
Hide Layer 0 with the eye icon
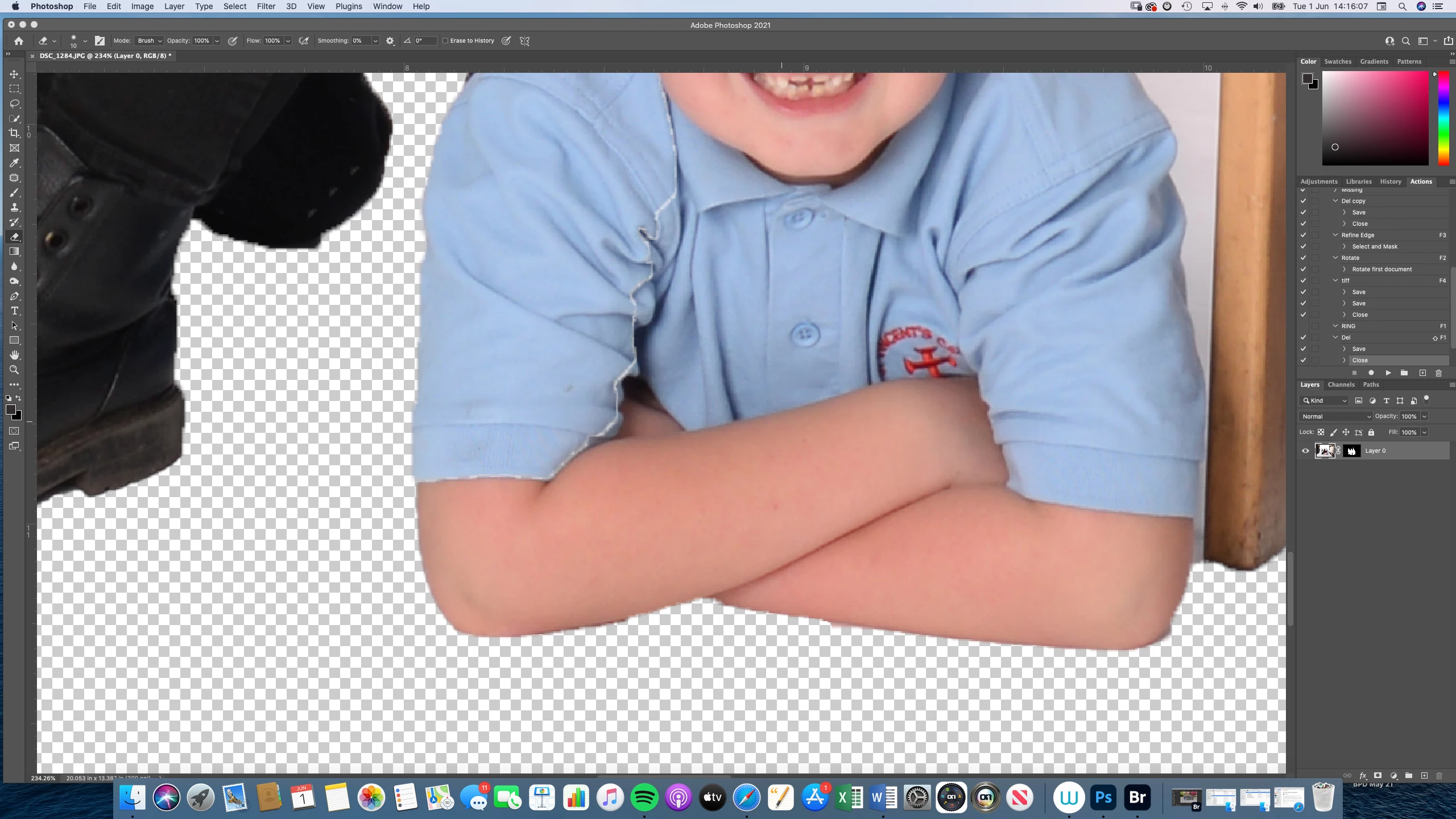tap(1305, 451)
